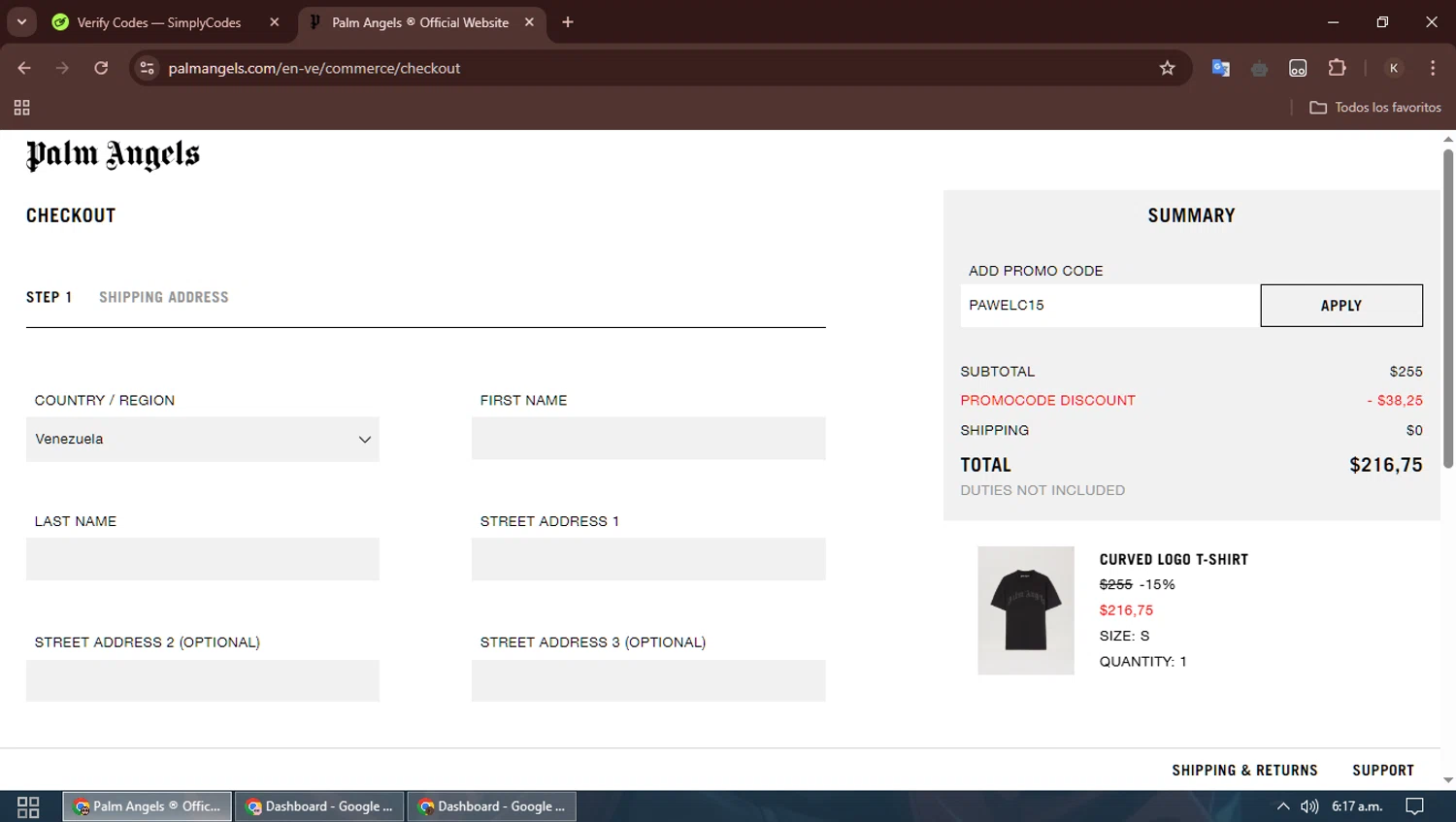This screenshot has width=1456, height=822.
Task: Click the browser forward arrow
Action: [x=62, y=68]
